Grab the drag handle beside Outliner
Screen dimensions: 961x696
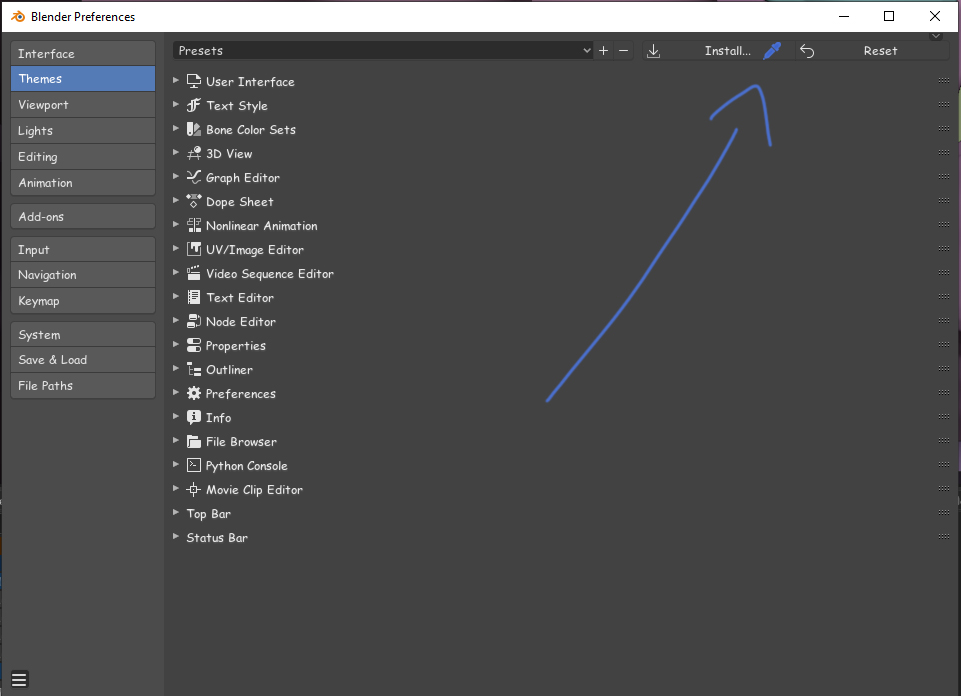point(944,369)
